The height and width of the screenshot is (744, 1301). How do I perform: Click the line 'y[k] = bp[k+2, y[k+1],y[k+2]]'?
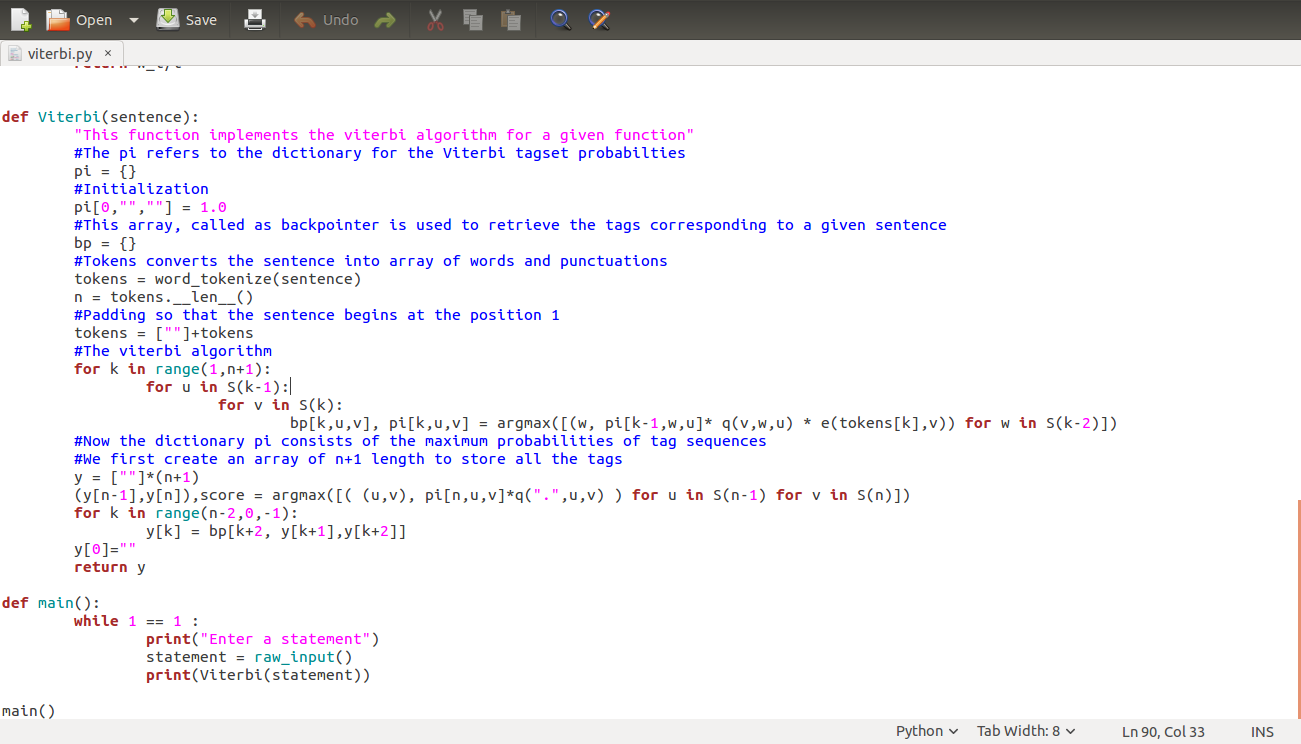point(276,531)
